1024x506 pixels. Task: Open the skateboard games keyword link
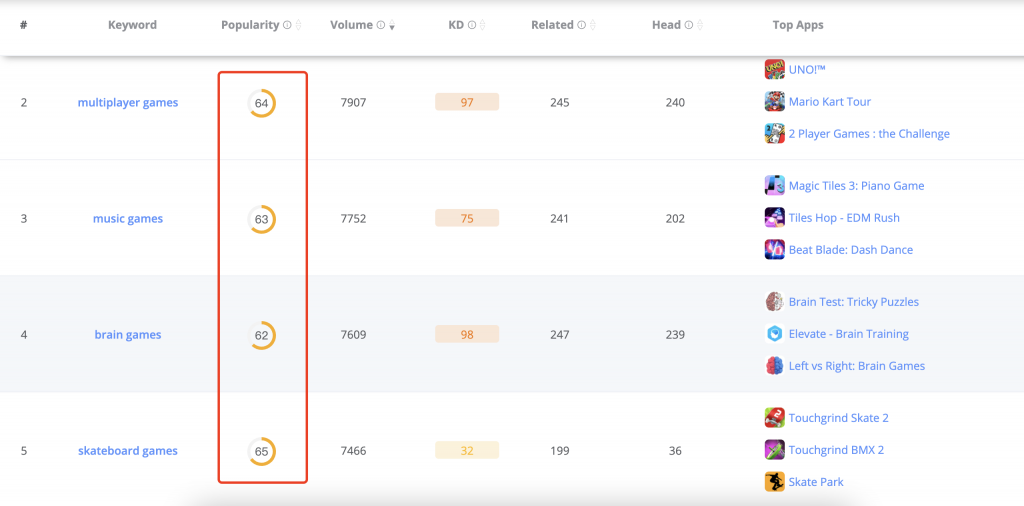pos(128,451)
